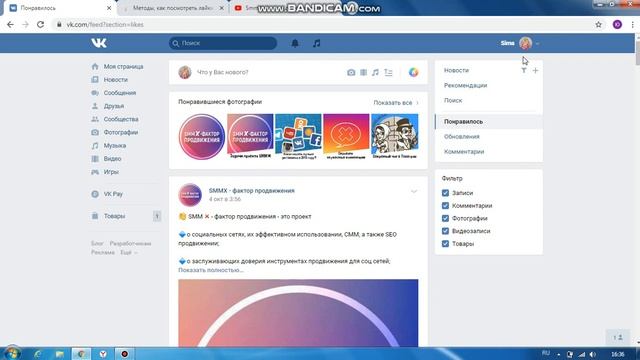
Task: Open the Bandicam recorder taskbar icon
Action: tap(124, 354)
